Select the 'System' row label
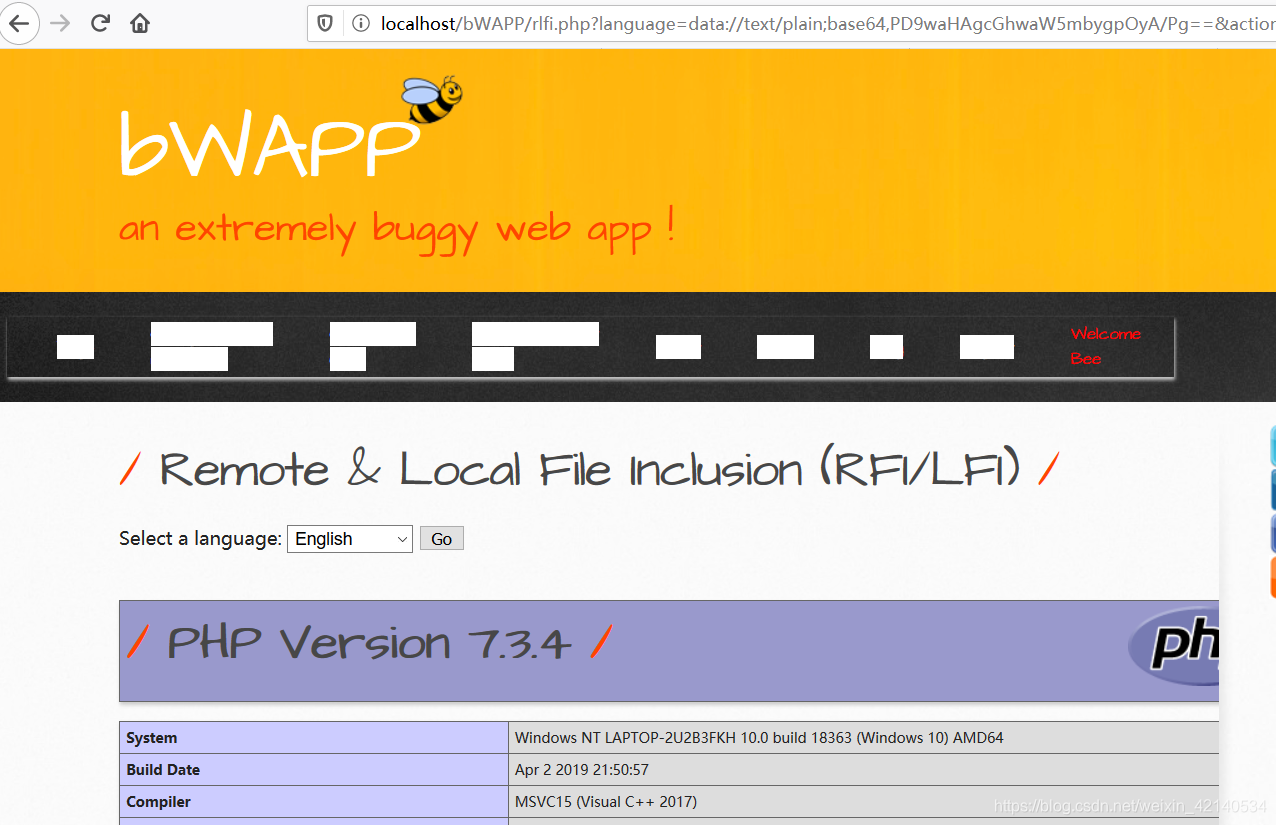Viewport: 1276px width, 825px height. tap(152, 738)
